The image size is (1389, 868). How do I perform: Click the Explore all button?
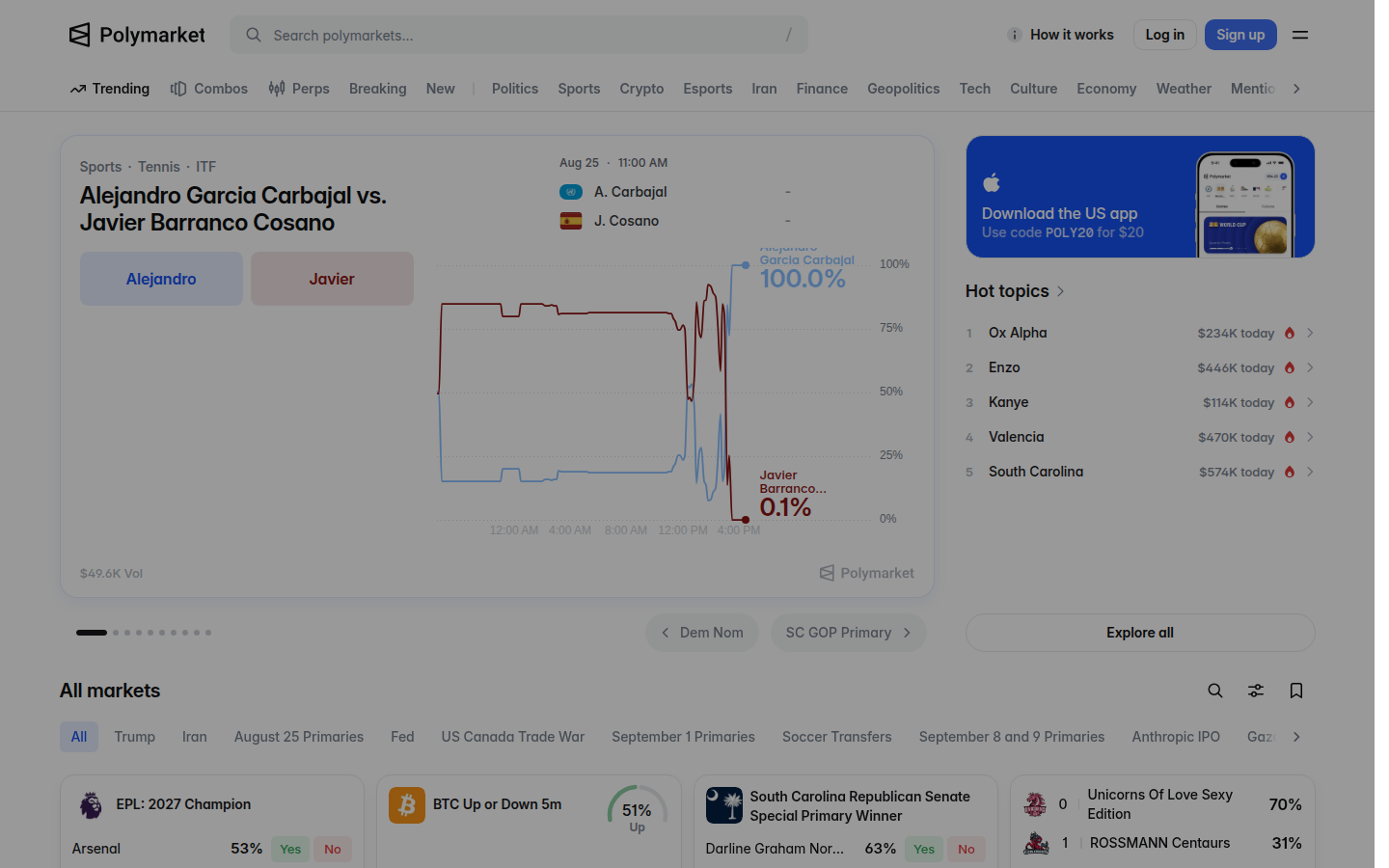(1140, 633)
